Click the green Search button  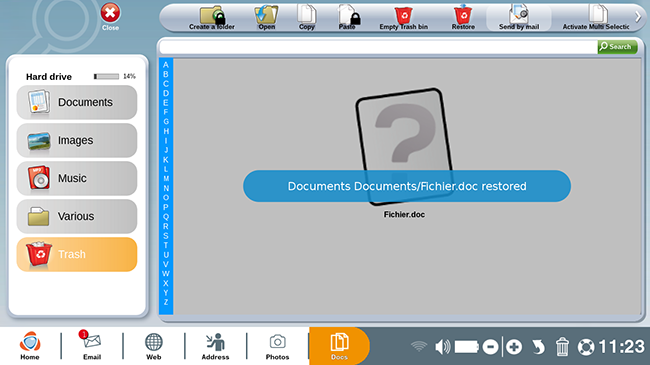click(x=617, y=46)
